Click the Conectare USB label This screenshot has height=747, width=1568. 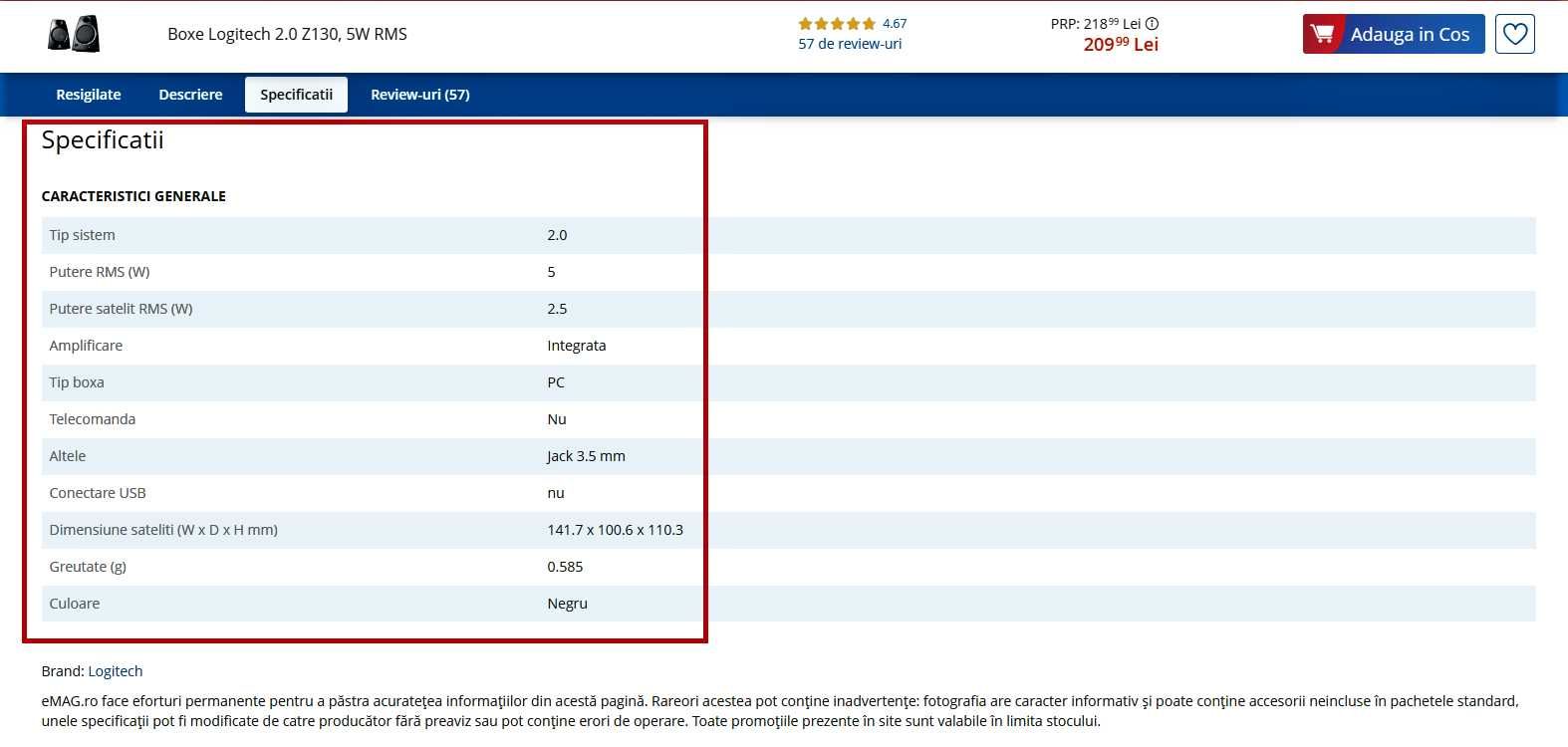(x=98, y=493)
